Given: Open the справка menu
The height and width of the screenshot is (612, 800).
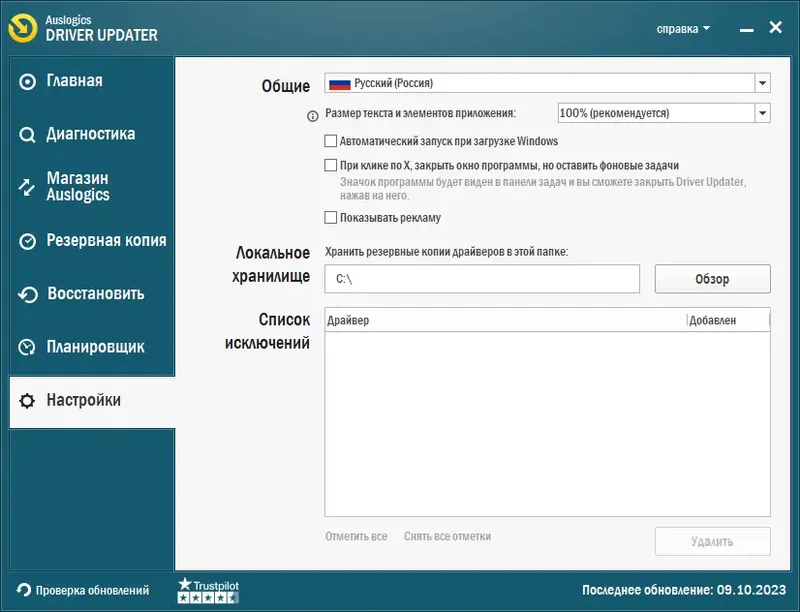Looking at the screenshot, I should (683, 28).
